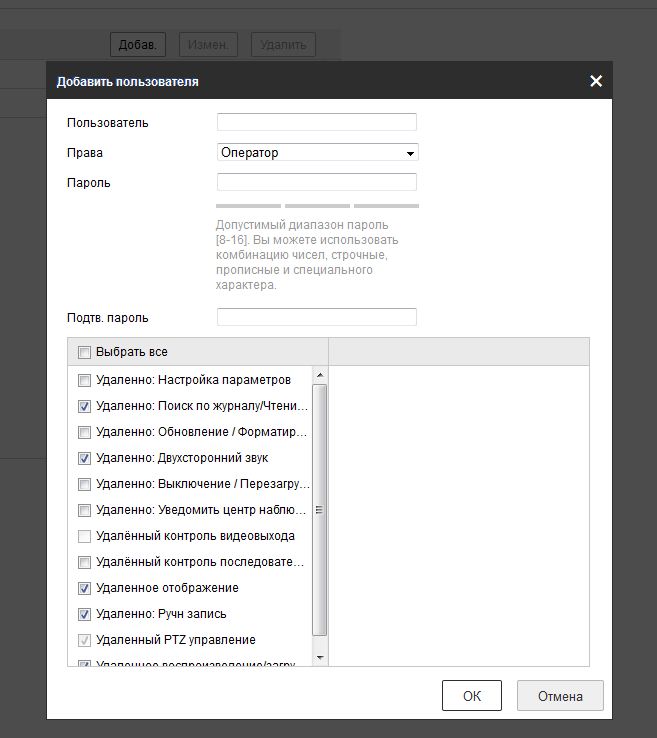Uncheck Удаленное отображение checkbox

84,588
